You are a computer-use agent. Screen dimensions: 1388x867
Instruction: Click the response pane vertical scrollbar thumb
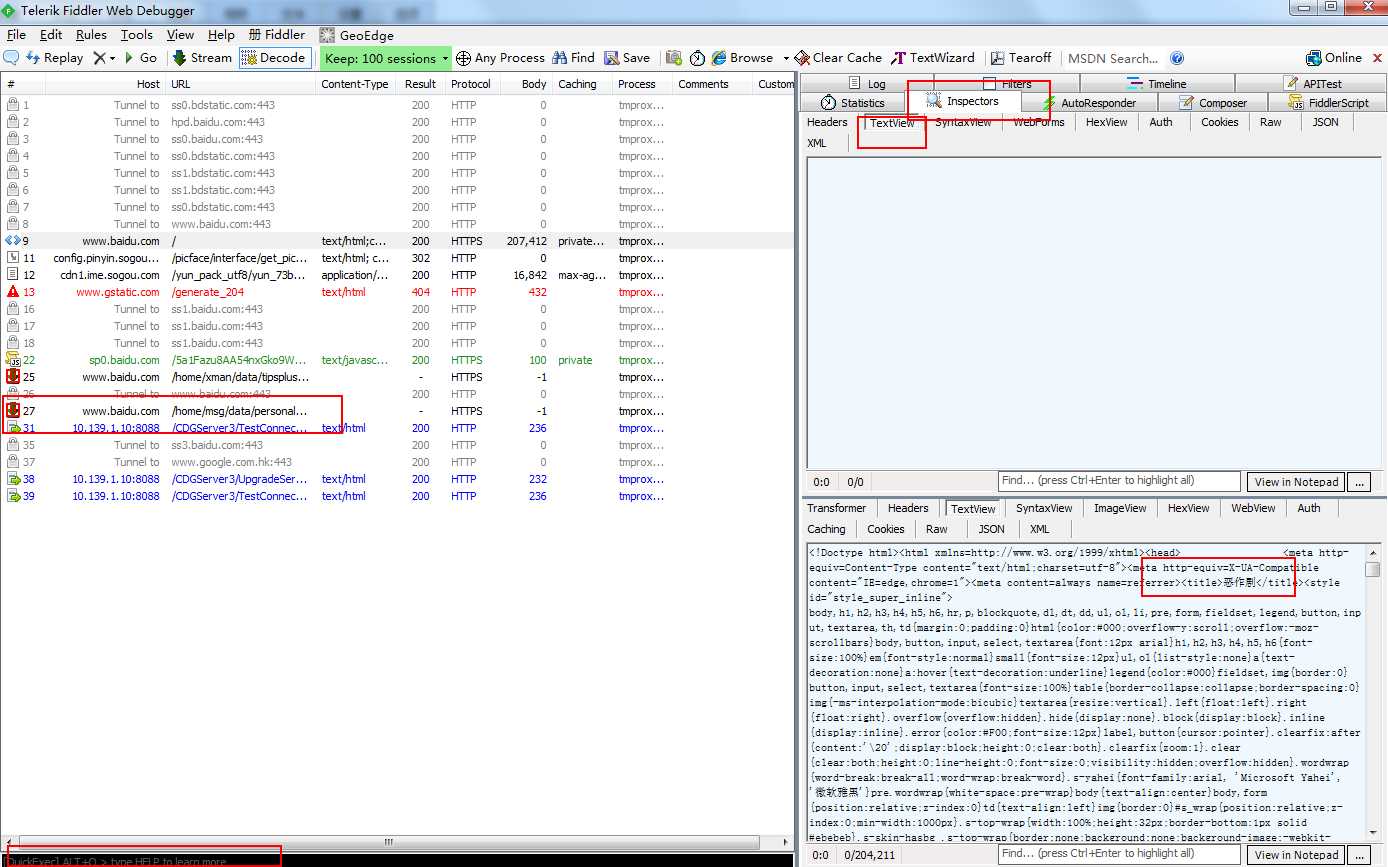pos(1373,569)
